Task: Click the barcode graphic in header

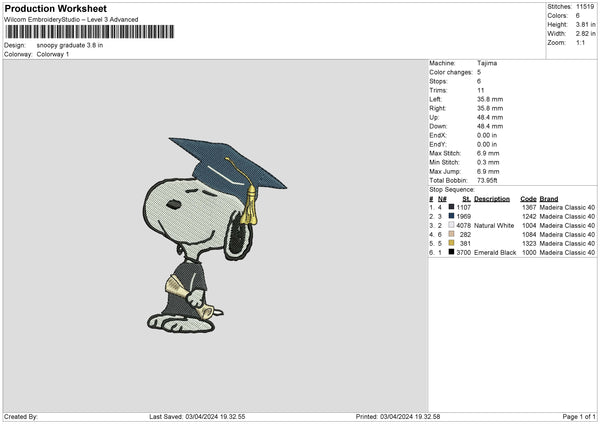Action: (x=90, y=32)
